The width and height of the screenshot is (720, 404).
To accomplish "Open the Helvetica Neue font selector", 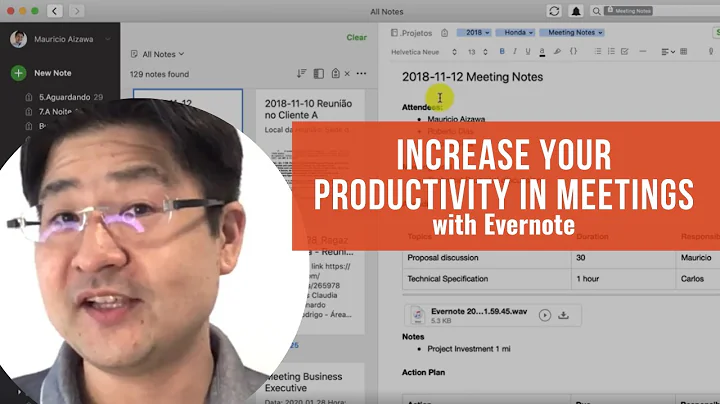I will tap(424, 52).
